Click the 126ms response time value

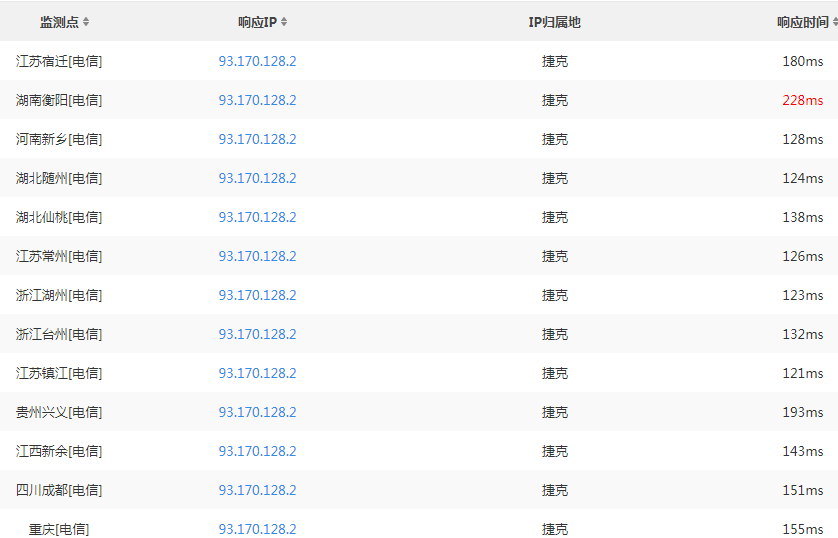tap(803, 256)
